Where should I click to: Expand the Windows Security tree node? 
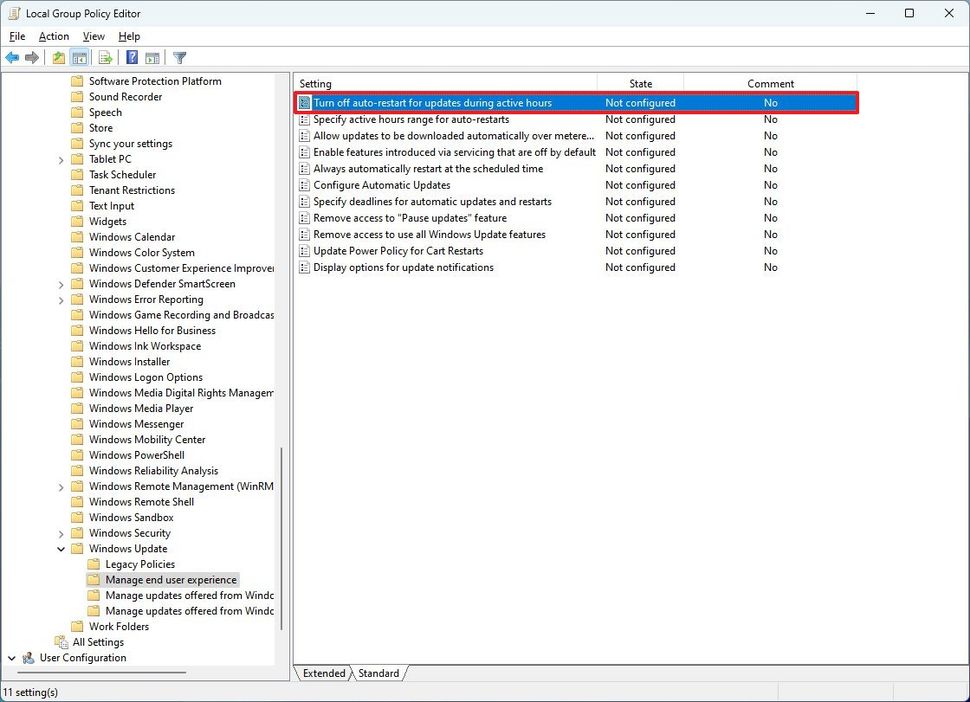pyautogui.click(x=60, y=533)
